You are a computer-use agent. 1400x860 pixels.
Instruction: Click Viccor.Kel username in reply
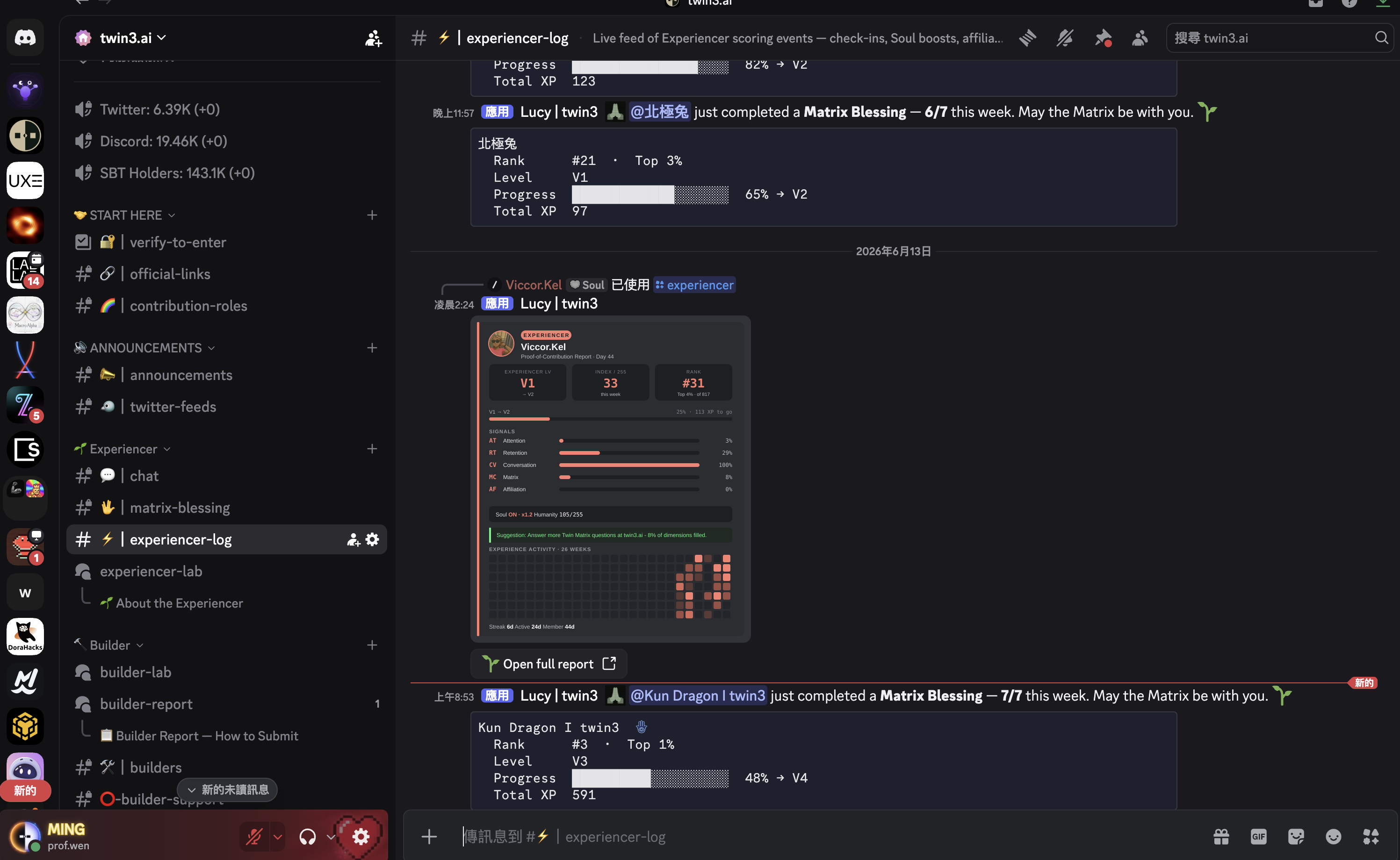tap(534, 285)
